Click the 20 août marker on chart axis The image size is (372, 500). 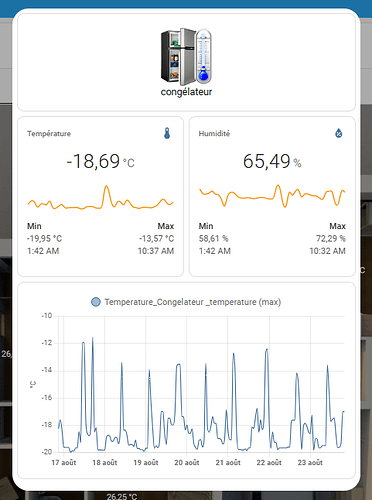[187, 463]
